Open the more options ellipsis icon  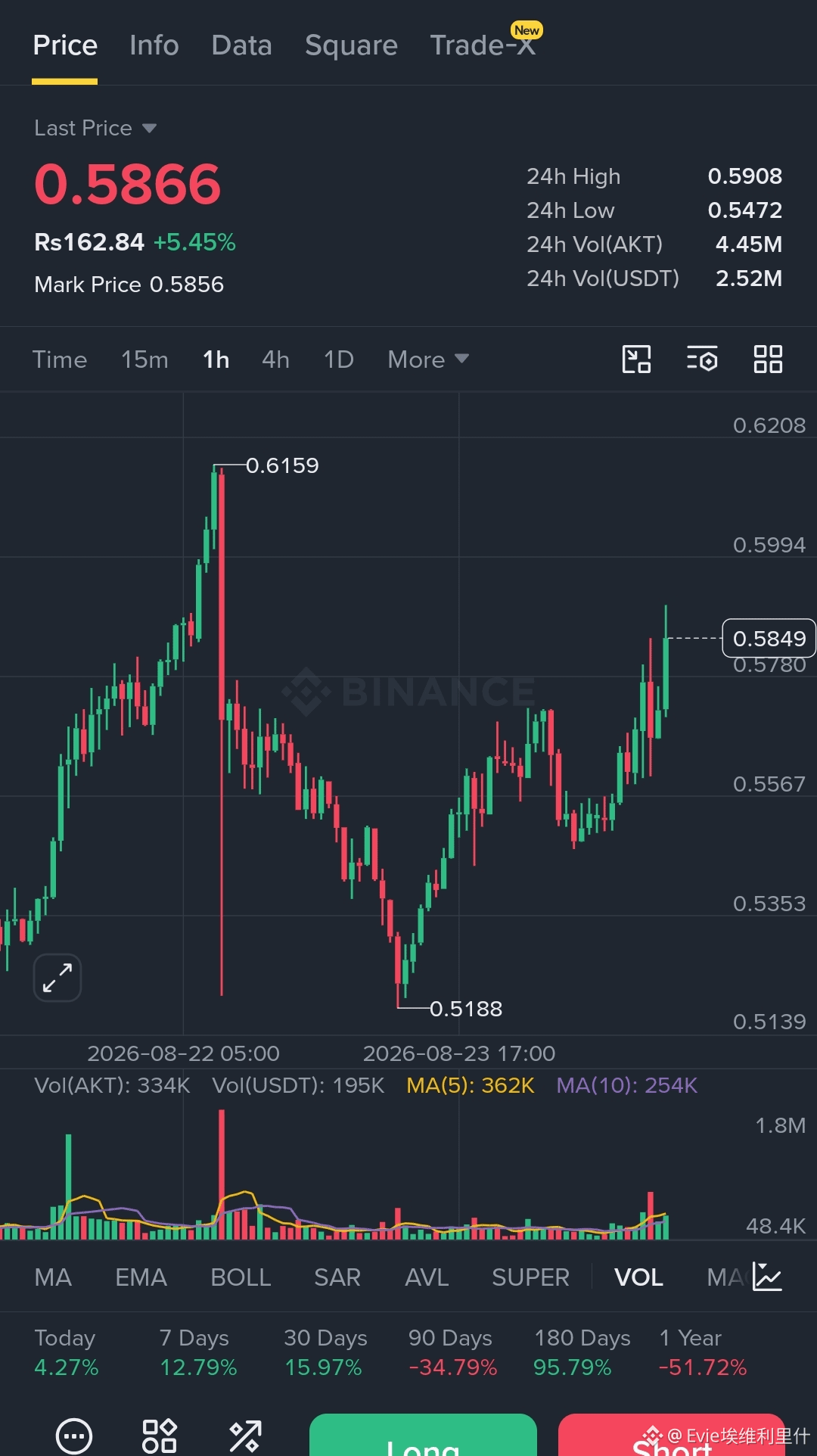74,1436
